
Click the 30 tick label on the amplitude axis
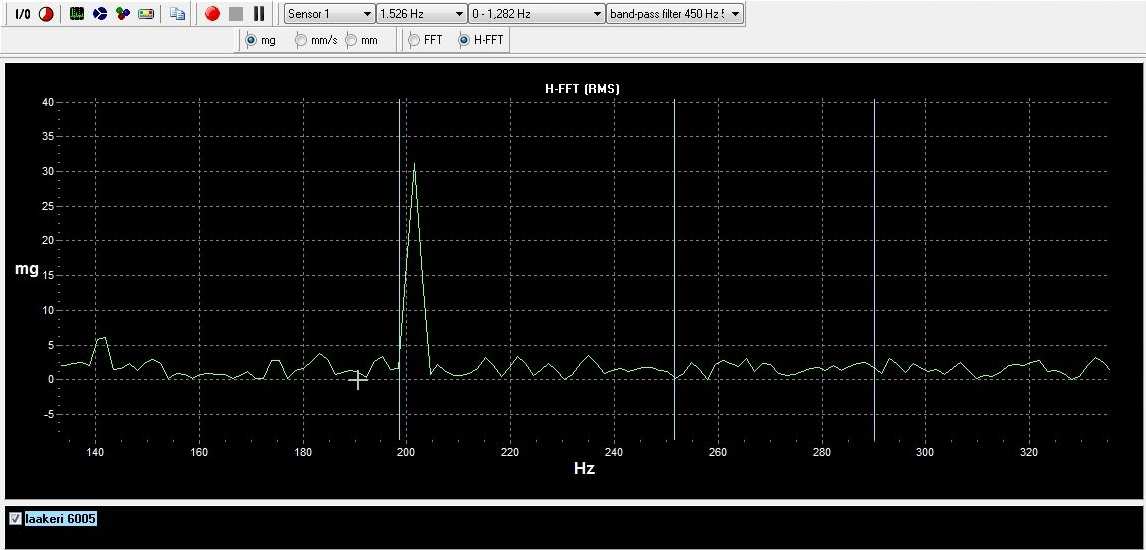(48, 172)
